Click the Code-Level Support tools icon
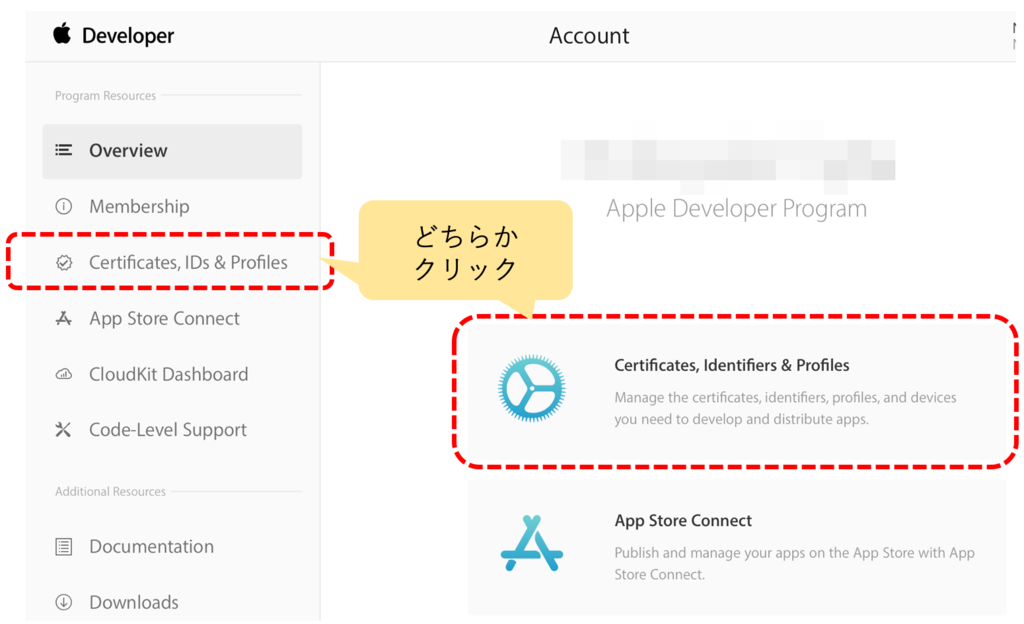1024x624 pixels. coord(63,429)
